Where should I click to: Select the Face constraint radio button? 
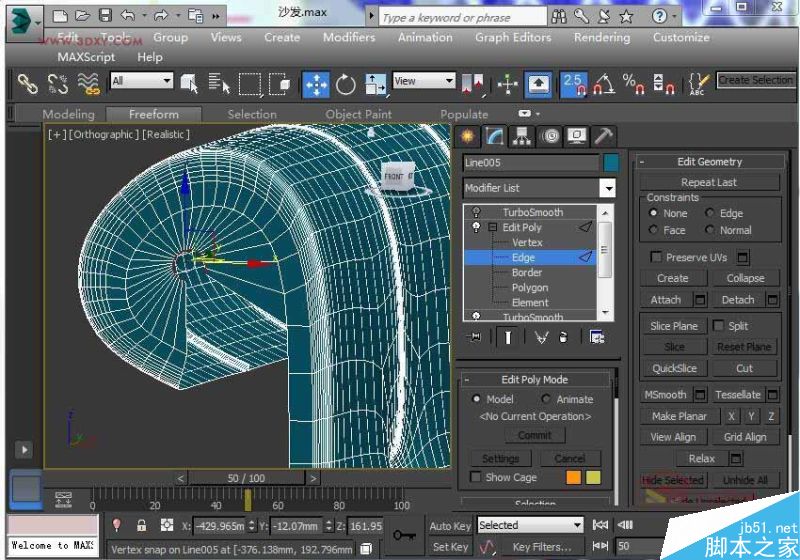coord(653,230)
